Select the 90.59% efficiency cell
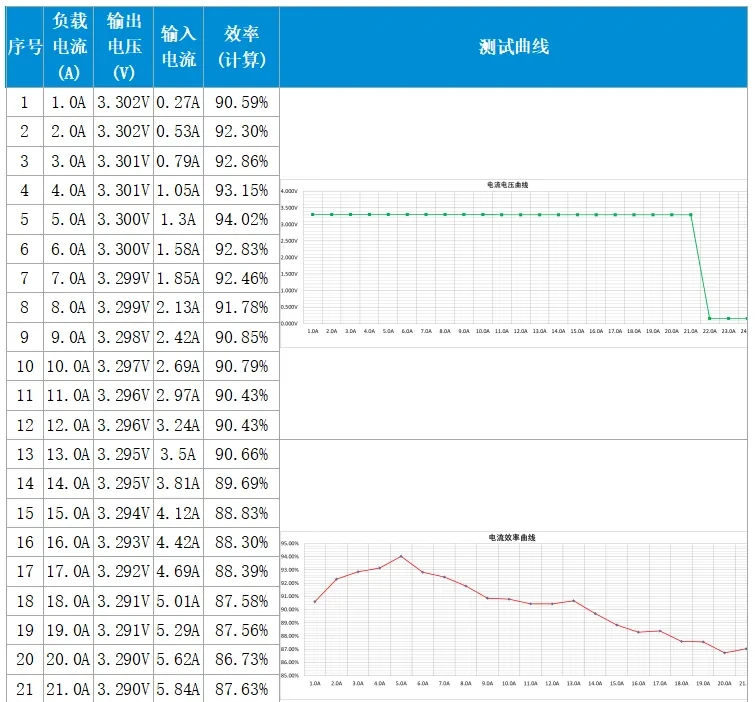 (x=241, y=102)
